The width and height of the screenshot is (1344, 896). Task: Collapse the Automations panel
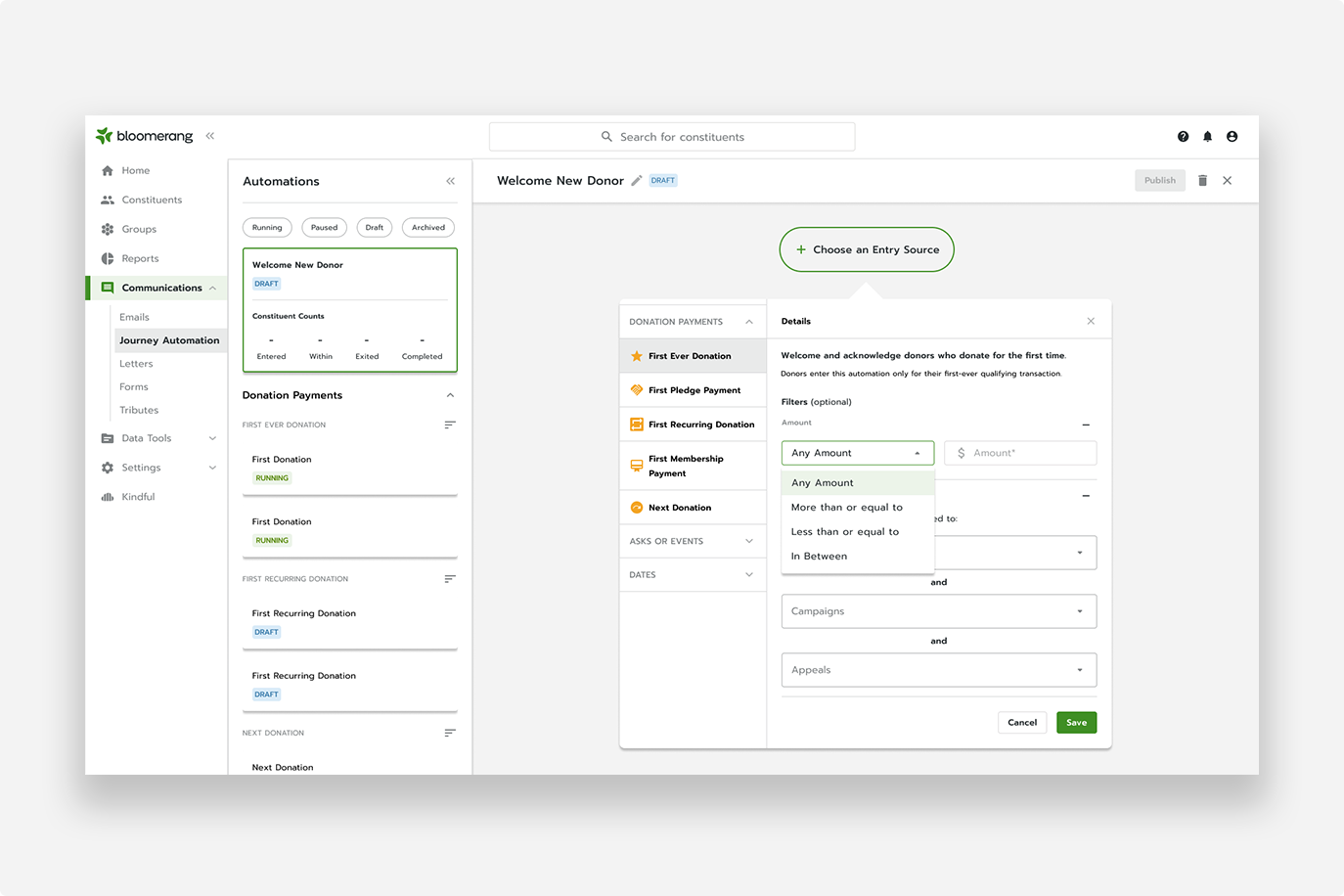(x=450, y=181)
